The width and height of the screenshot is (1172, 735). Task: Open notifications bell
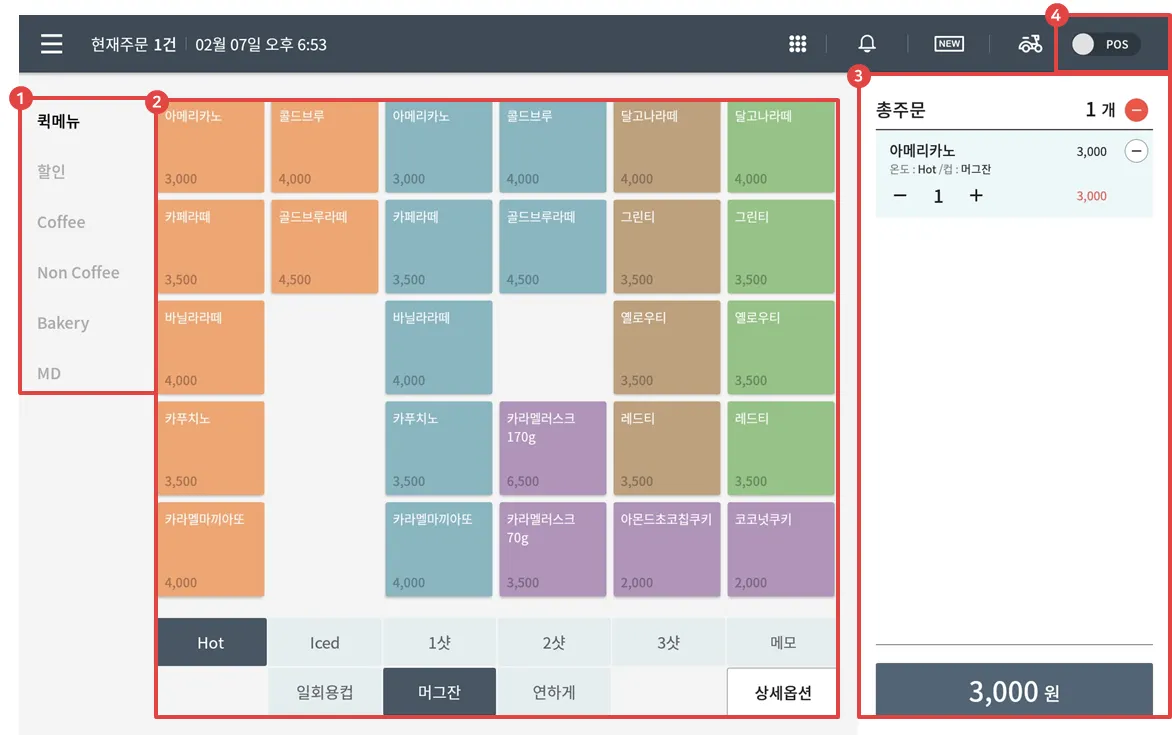pos(866,44)
